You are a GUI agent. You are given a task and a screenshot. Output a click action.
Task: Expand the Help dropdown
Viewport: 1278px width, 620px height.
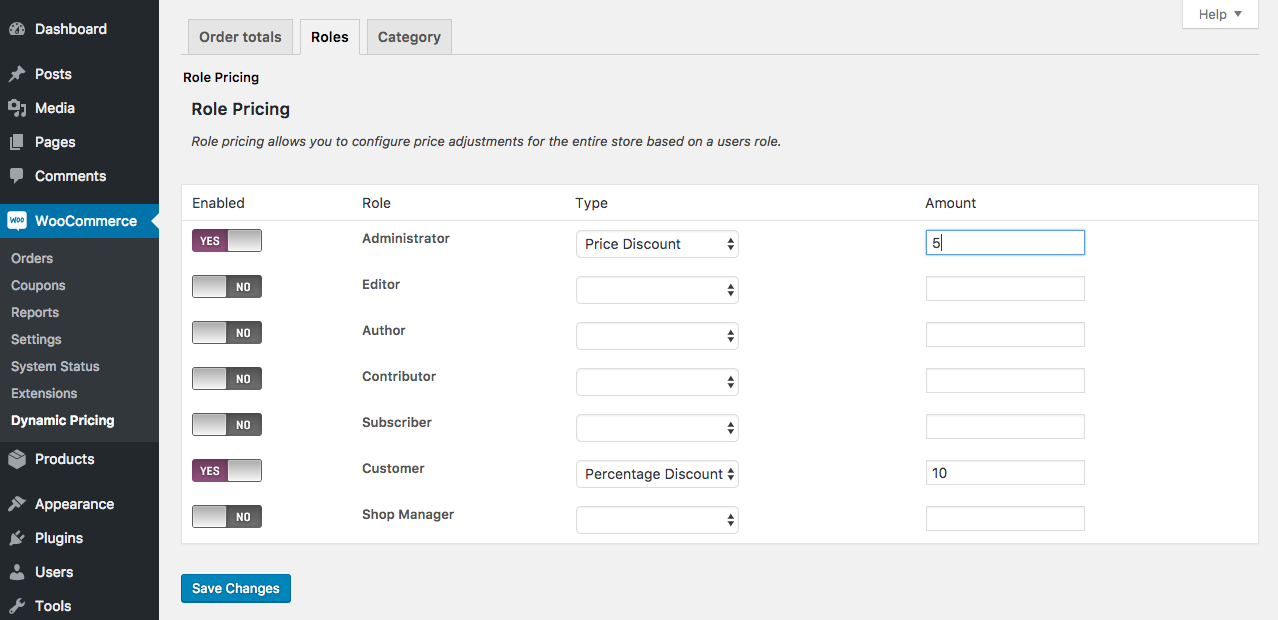1219,14
